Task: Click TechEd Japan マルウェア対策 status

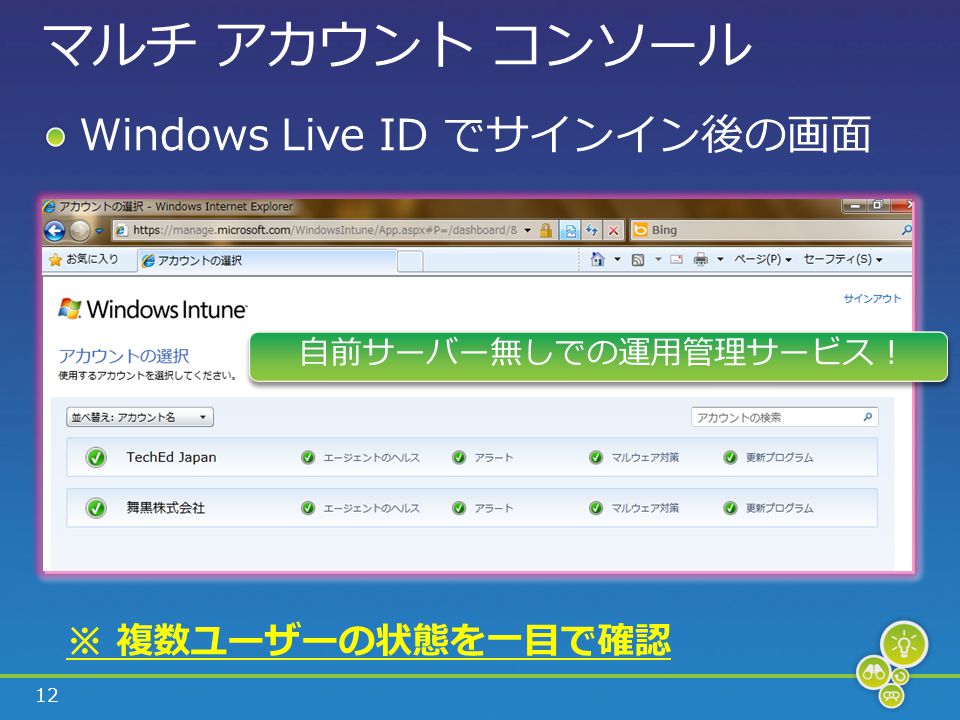Action: point(634,457)
